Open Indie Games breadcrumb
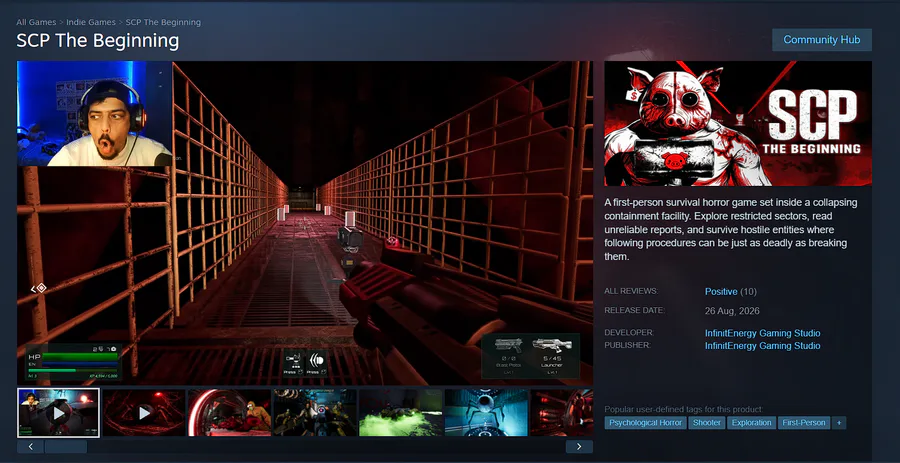 [x=91, y=22]
